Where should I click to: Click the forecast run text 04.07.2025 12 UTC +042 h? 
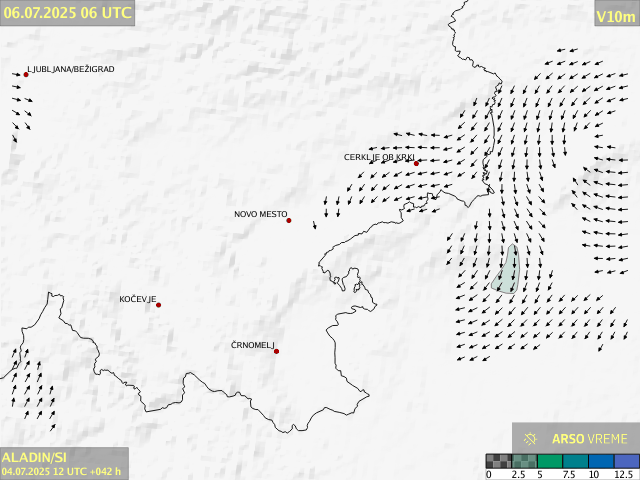click(61, 471)
